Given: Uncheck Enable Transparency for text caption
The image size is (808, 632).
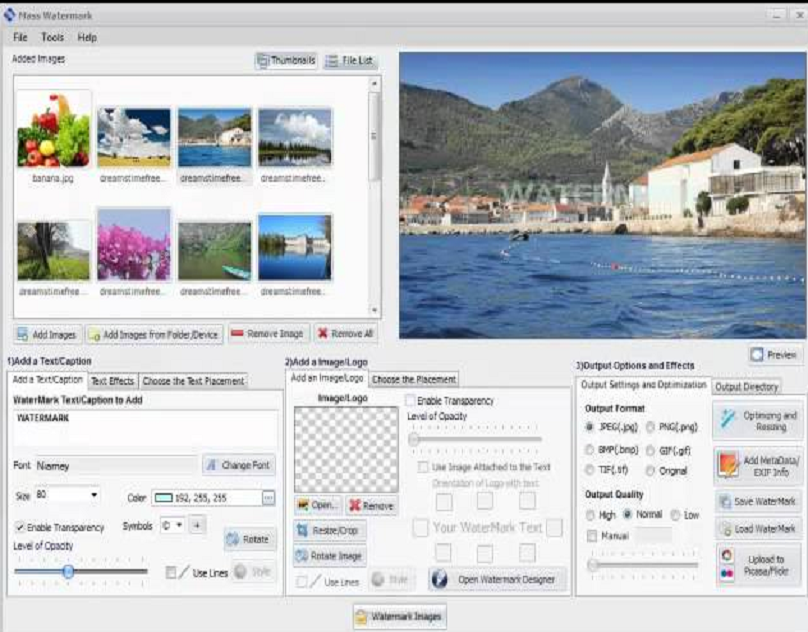Looking at the screenshot, I should (x=20, y=527).
